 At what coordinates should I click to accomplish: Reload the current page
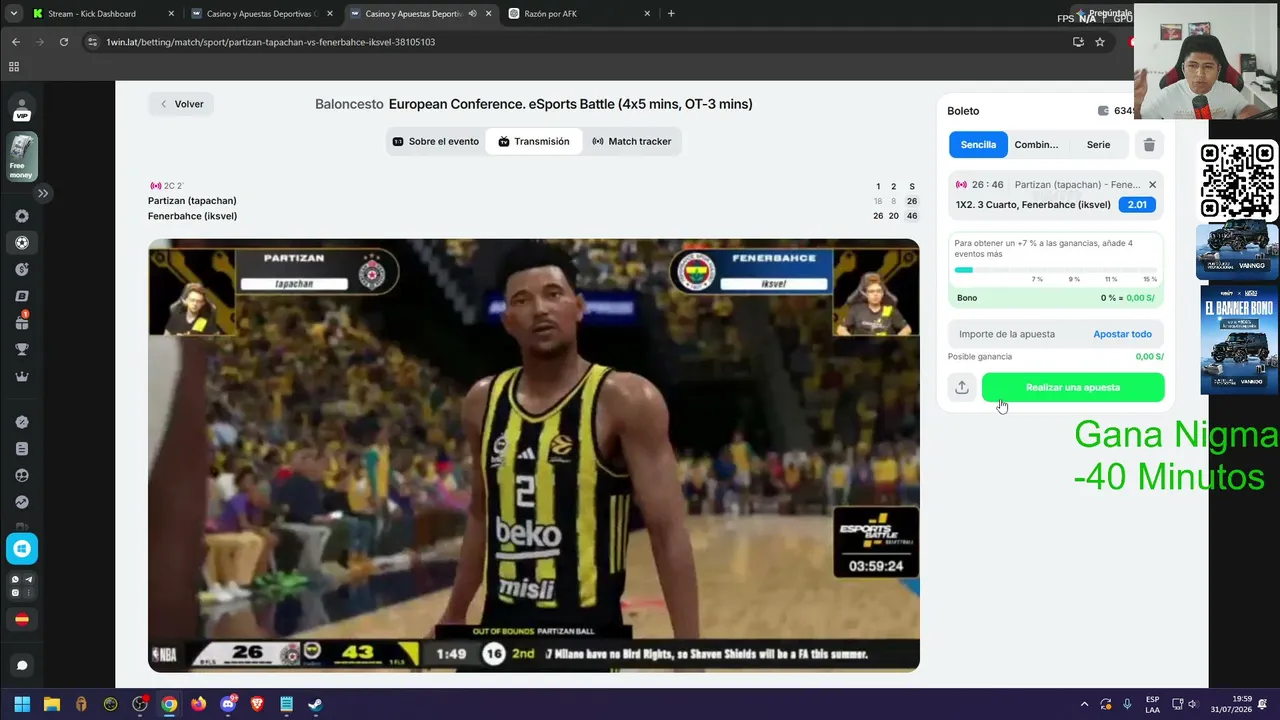(64, 42)
